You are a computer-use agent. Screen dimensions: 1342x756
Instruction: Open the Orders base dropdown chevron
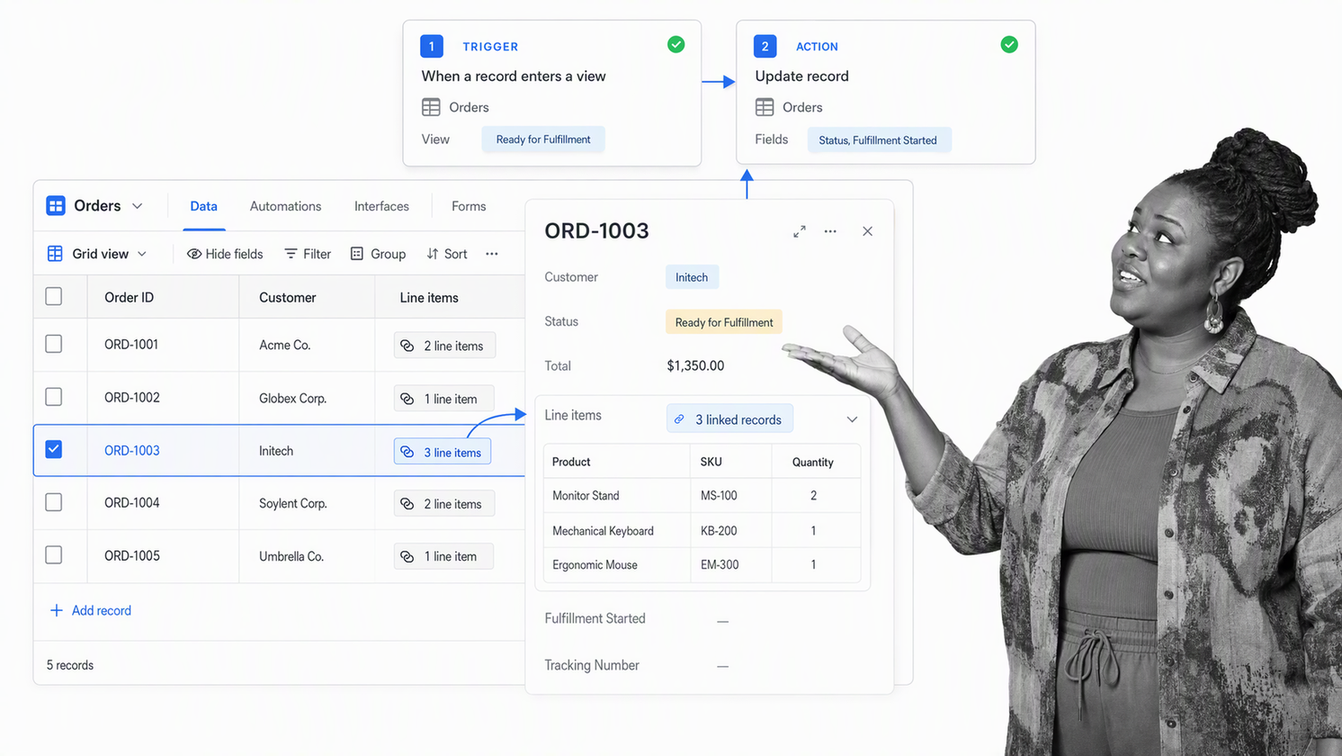(137, 206)
